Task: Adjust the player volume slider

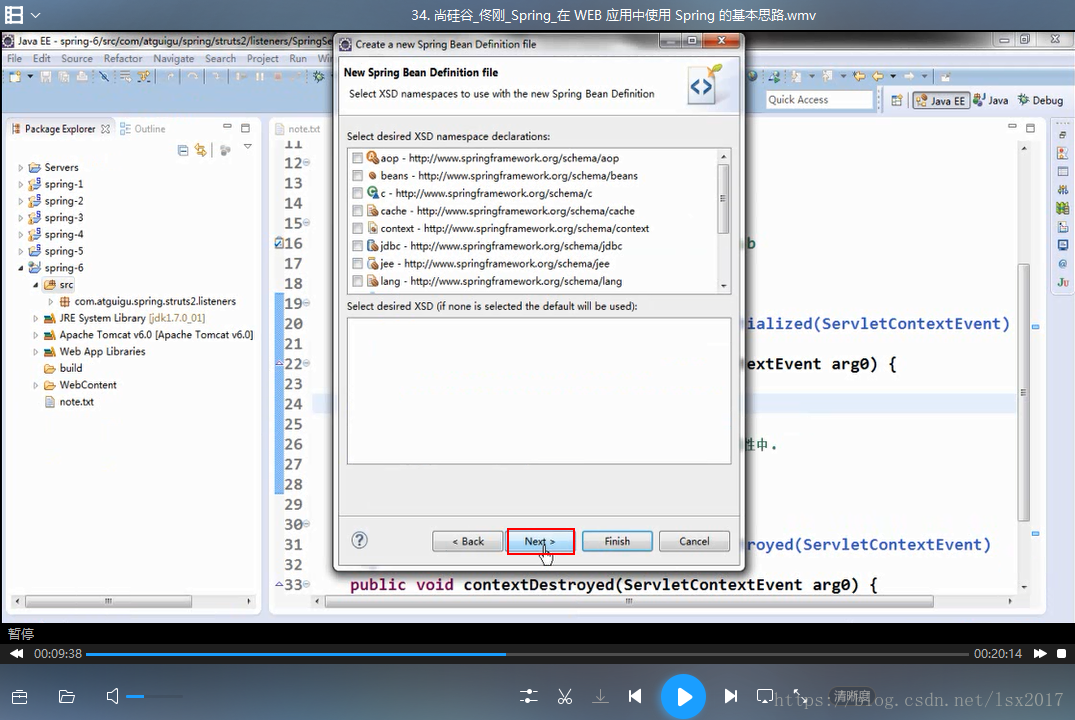Action: [154, 697]
